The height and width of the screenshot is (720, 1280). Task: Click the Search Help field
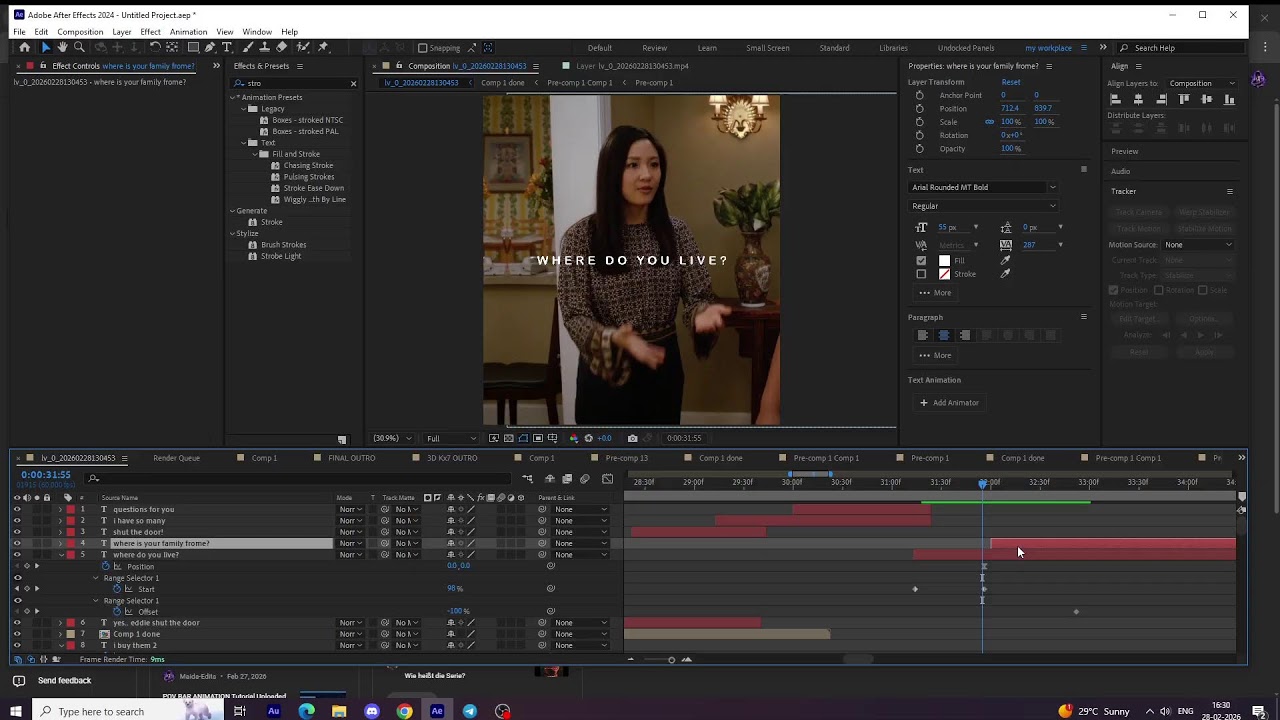1184,48
